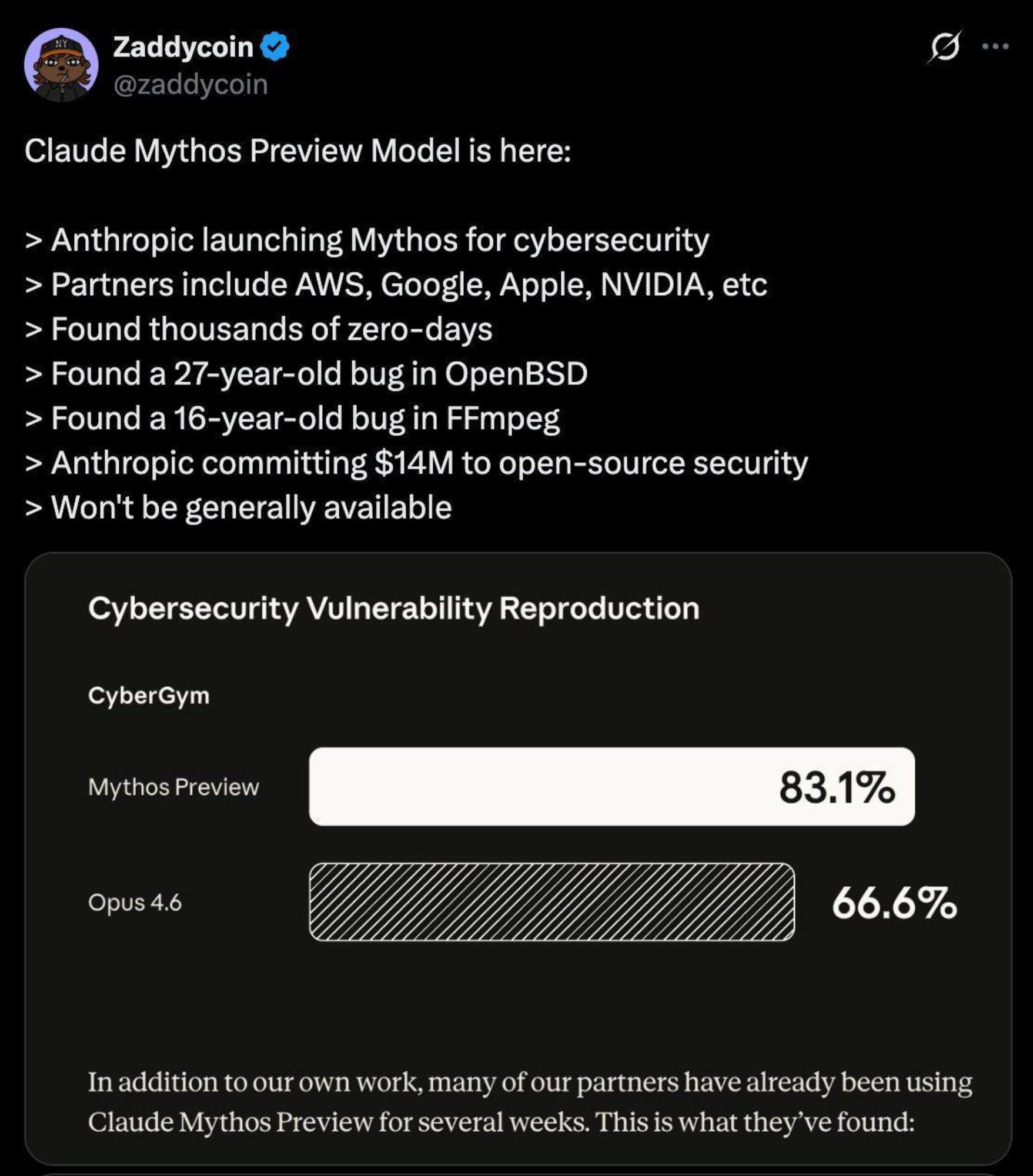Click the white Mythos Preview 83.1% bar

pos(611,787)
